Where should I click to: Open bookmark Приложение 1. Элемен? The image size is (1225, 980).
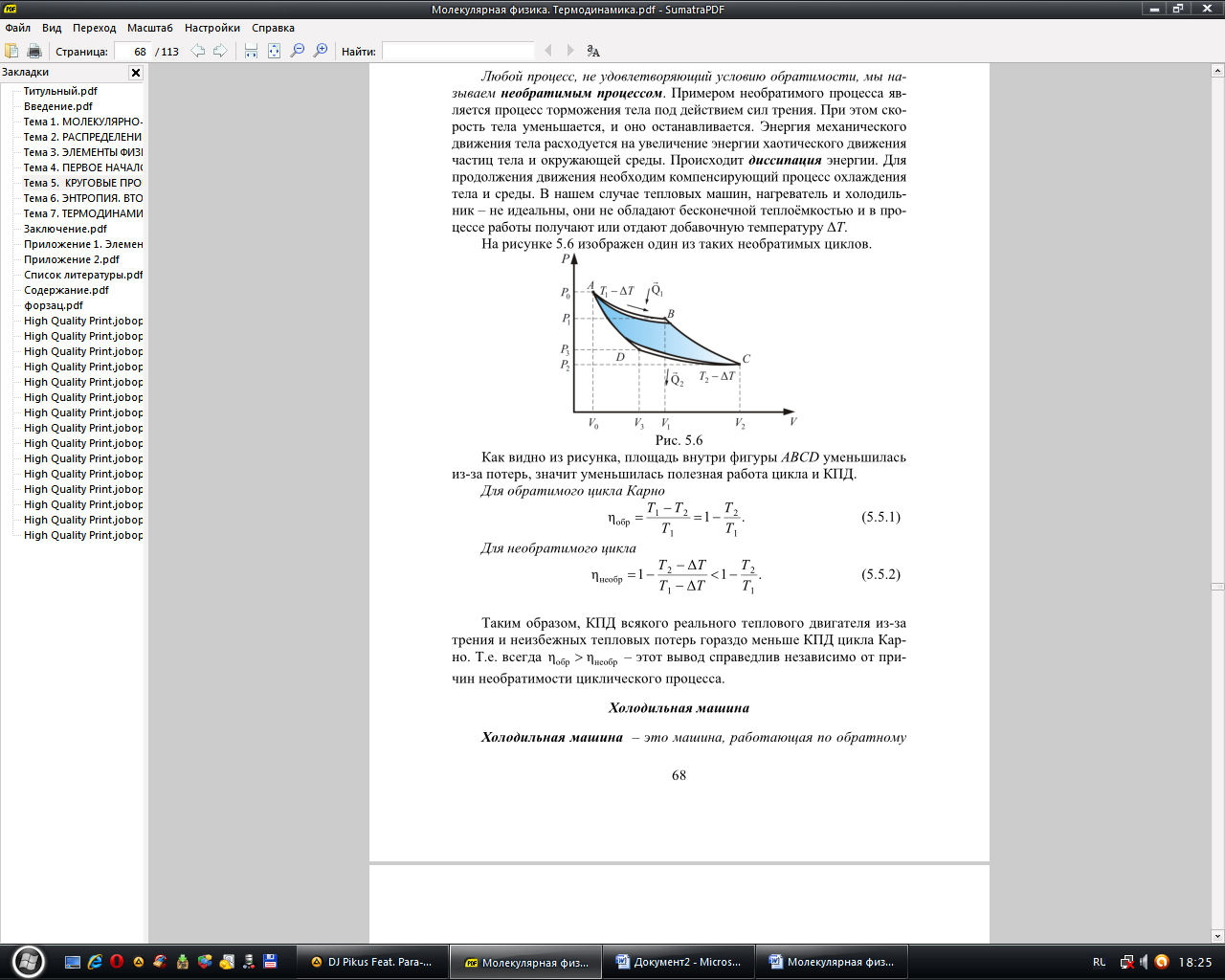point(83,244)
